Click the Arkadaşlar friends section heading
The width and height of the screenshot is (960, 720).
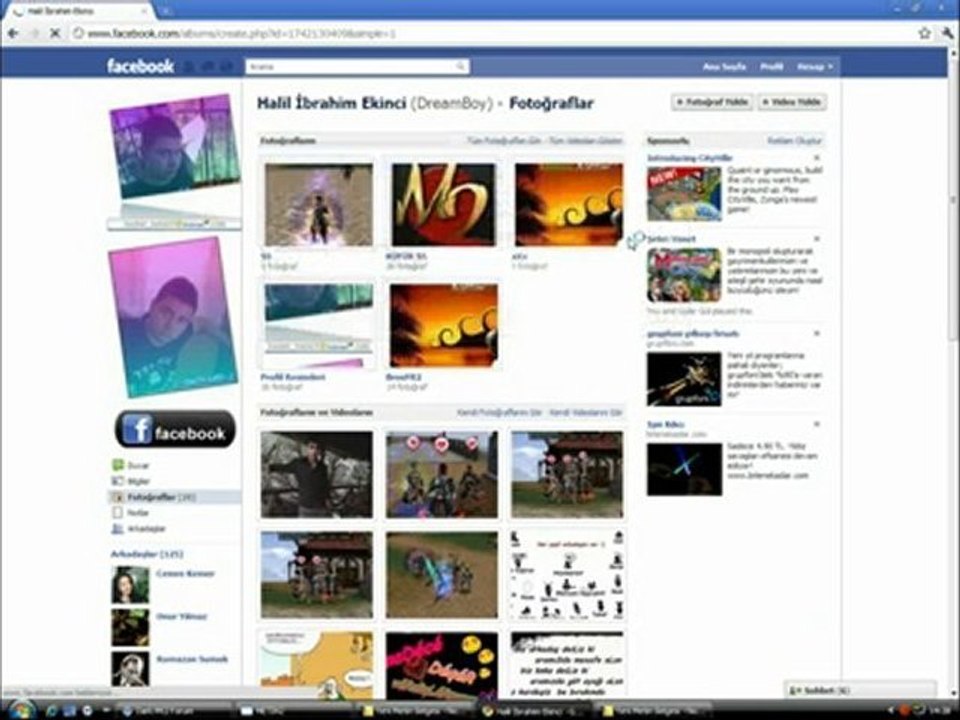[146, 554]
